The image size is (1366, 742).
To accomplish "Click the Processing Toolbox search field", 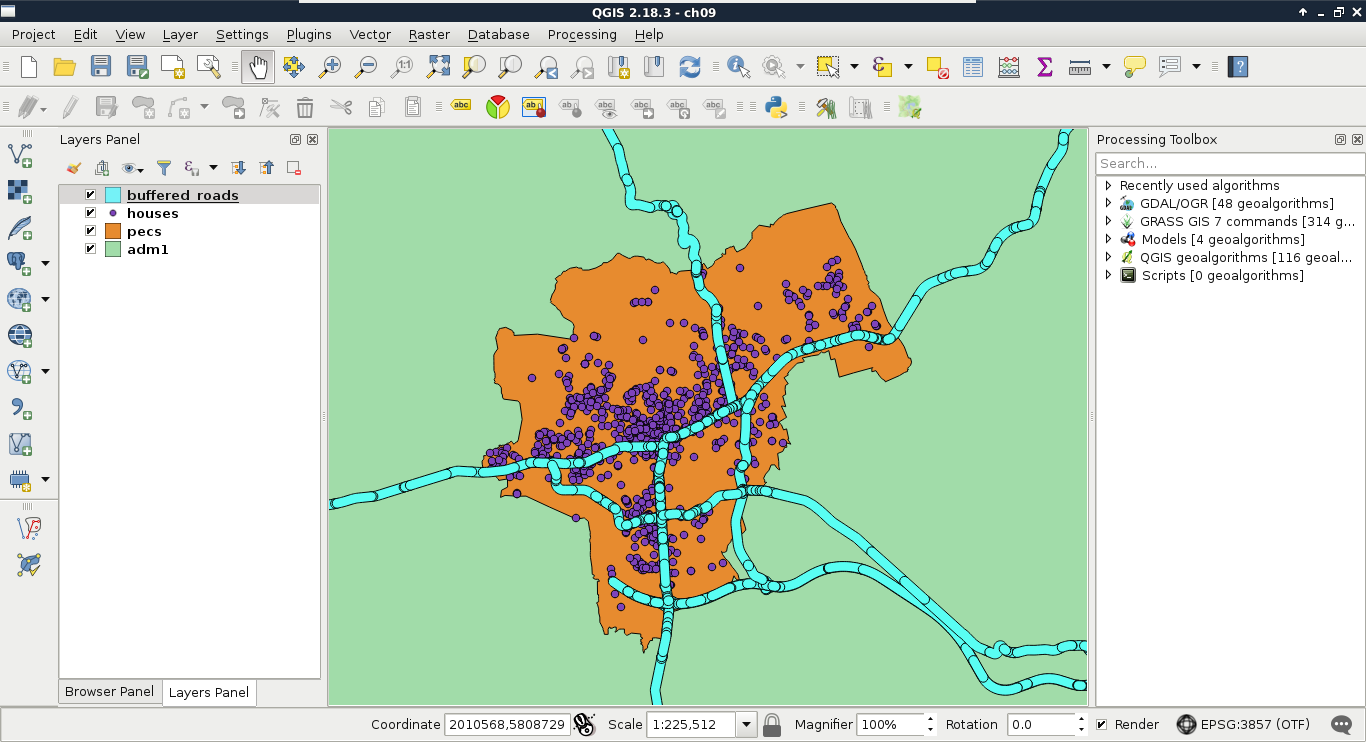I will click(1229, 163).
